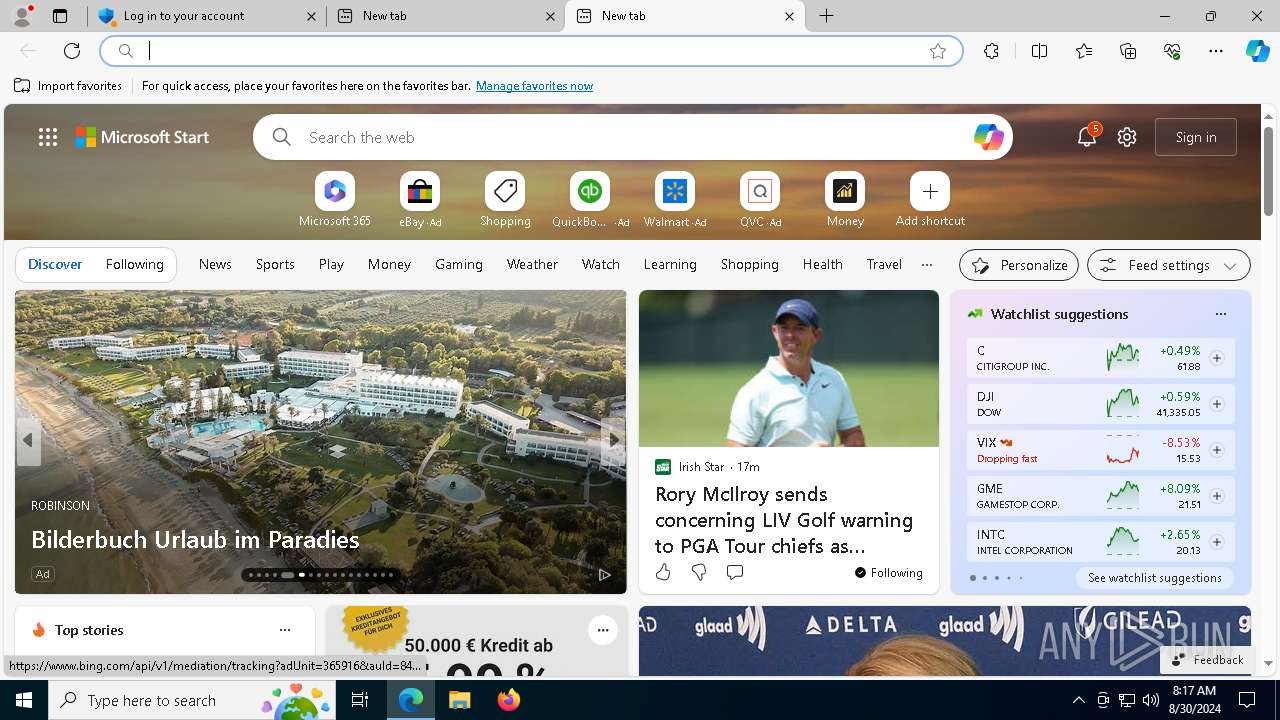The height and width of the screenshot is (720, 1280).
Task: Open File Explorer from the taskbar
Action: (460, 700)
